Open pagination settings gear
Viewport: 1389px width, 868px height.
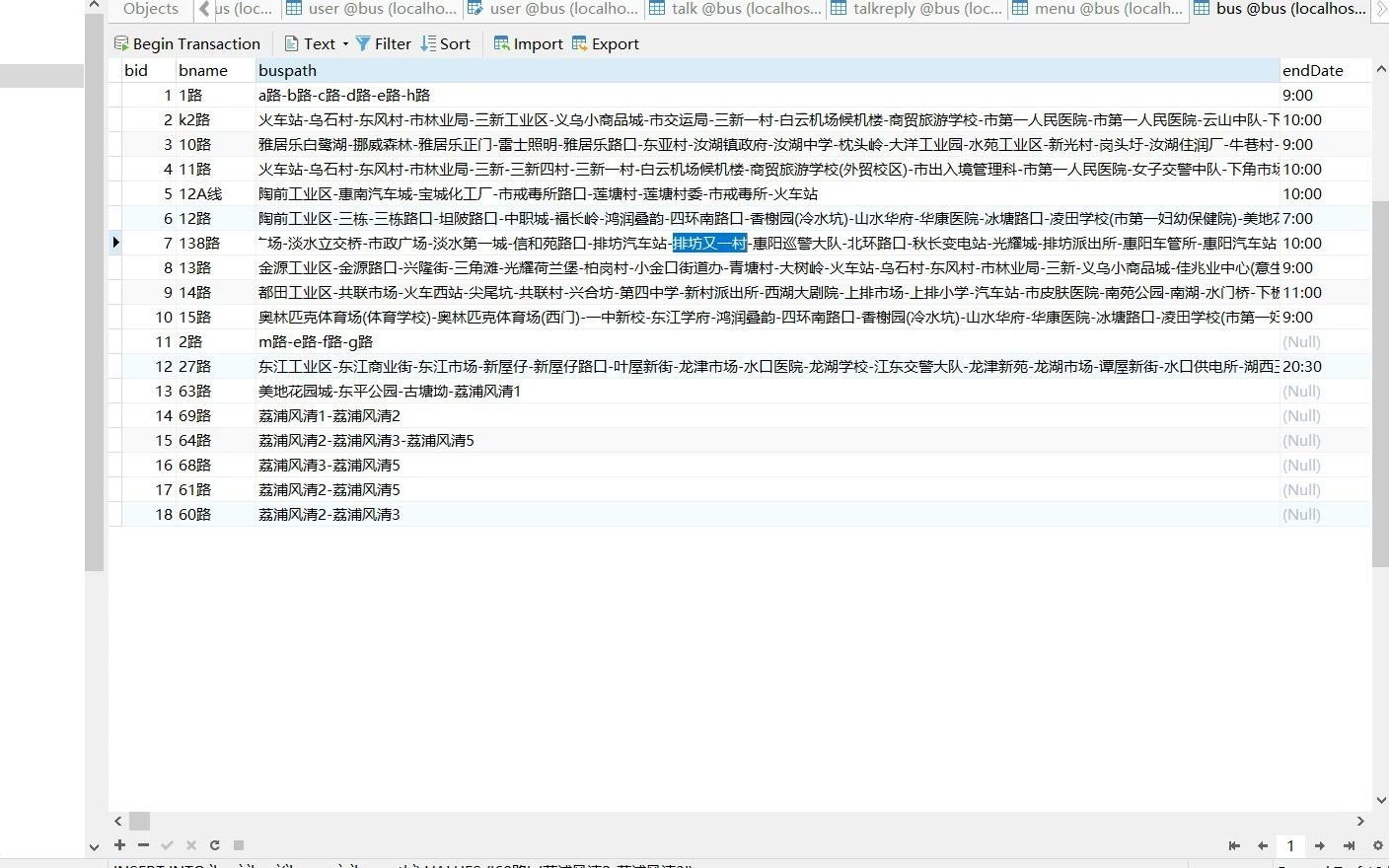click(x=1377, y=845)
